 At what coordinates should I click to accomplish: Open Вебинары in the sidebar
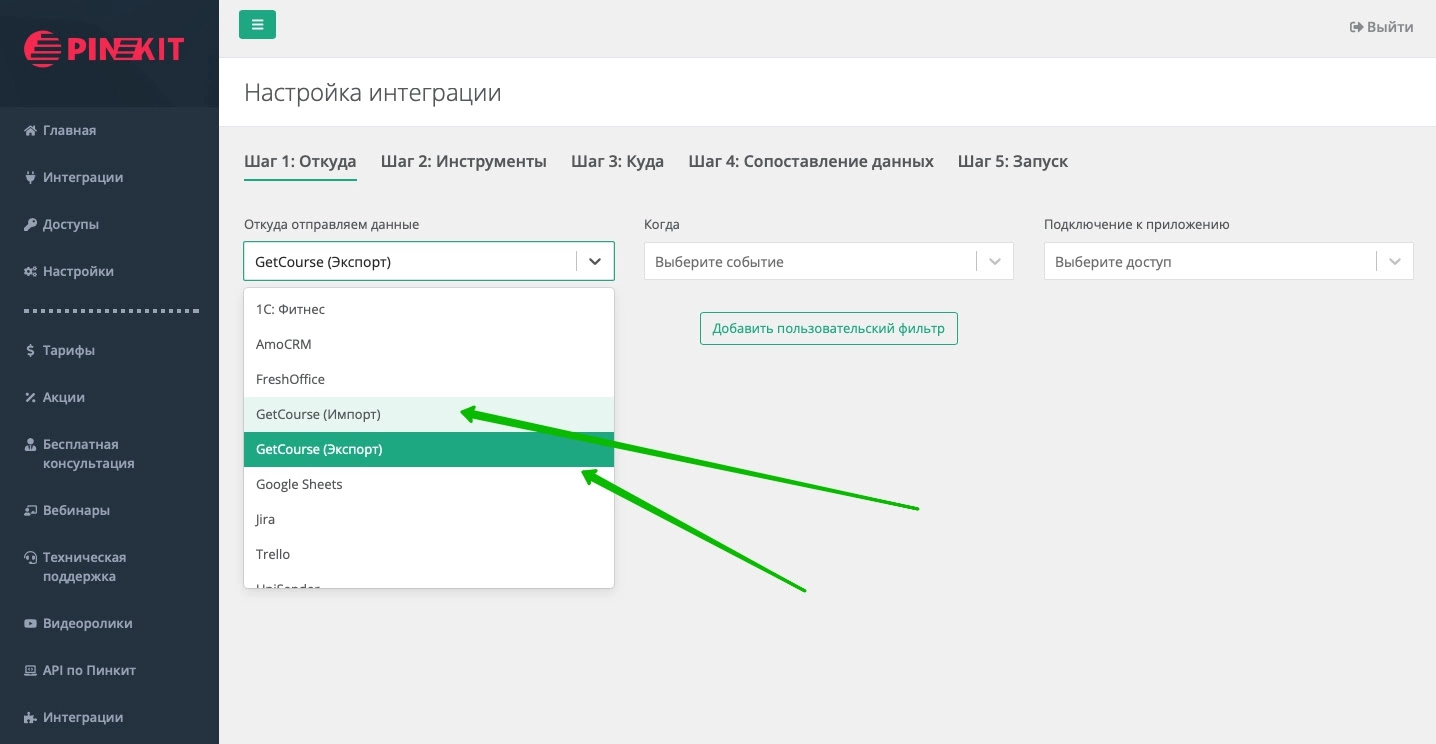coord(76,511)
